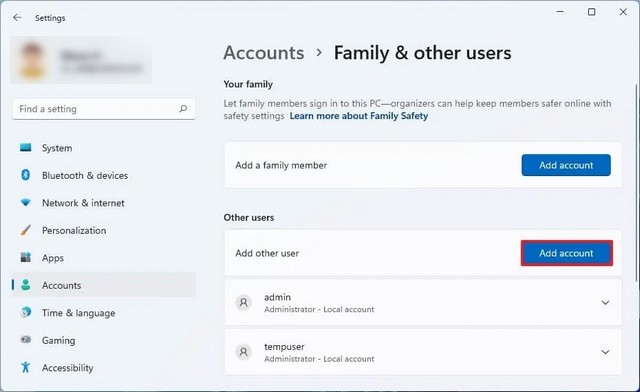Open System via its monitor icon
The width and height of the screenshot is (640, 392).
coord(25,147)
